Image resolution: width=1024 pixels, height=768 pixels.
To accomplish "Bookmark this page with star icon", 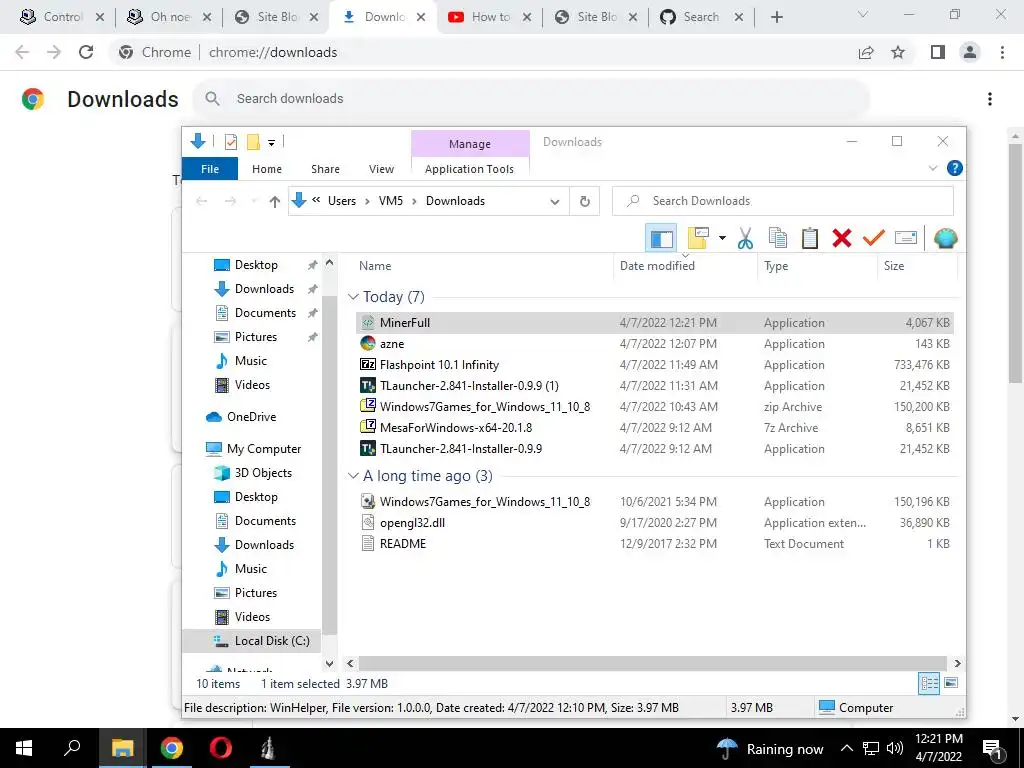I will click(x=898, y=52).
